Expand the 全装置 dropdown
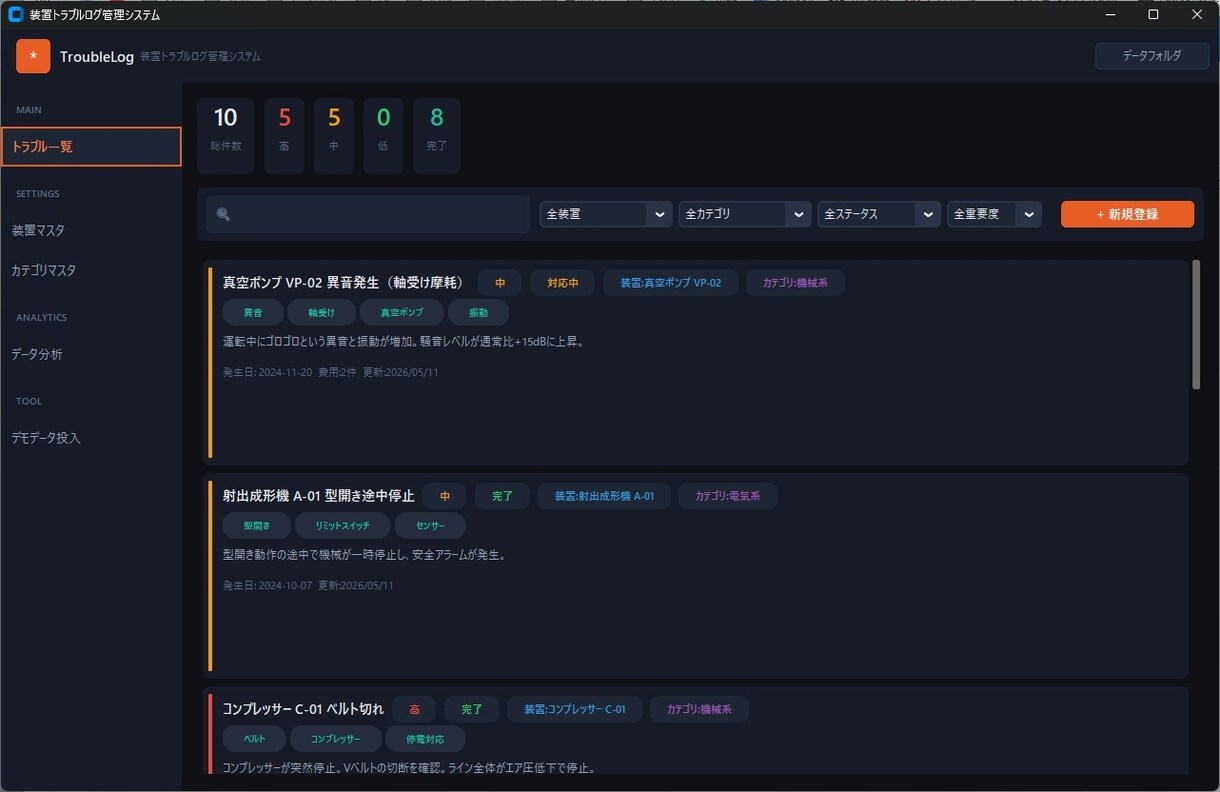Image resolution: width=1220 pixels, height=792 pixels. (606, 214)
